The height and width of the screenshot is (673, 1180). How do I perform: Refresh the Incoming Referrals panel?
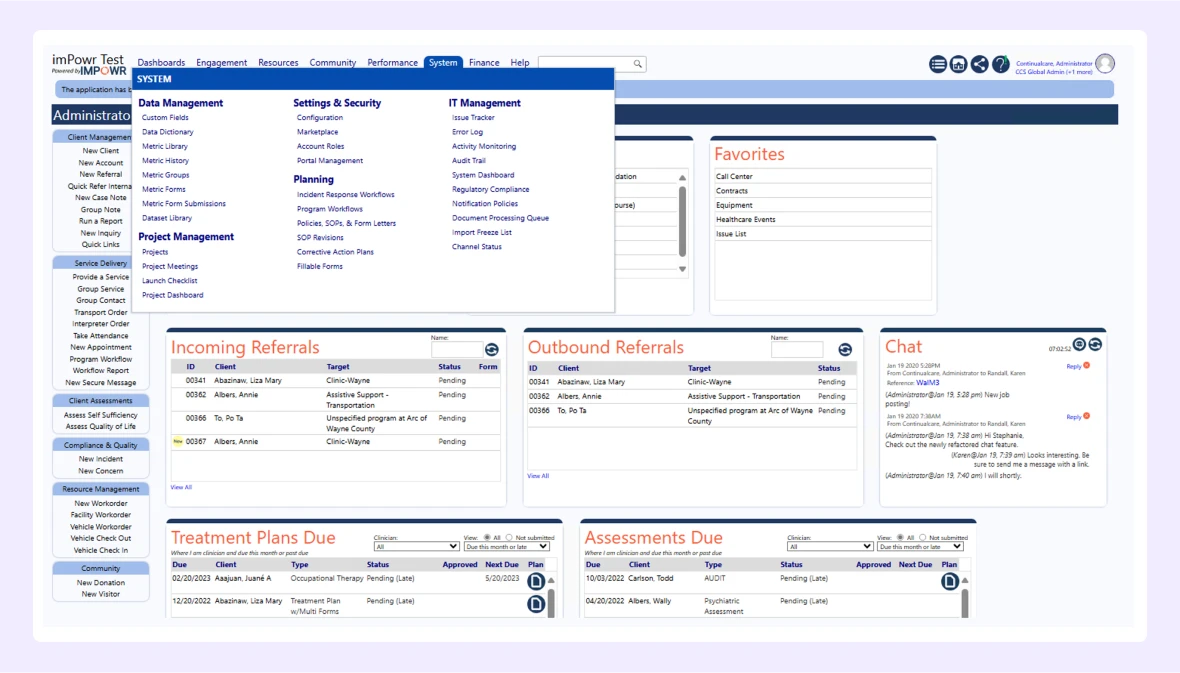[491, 349]
